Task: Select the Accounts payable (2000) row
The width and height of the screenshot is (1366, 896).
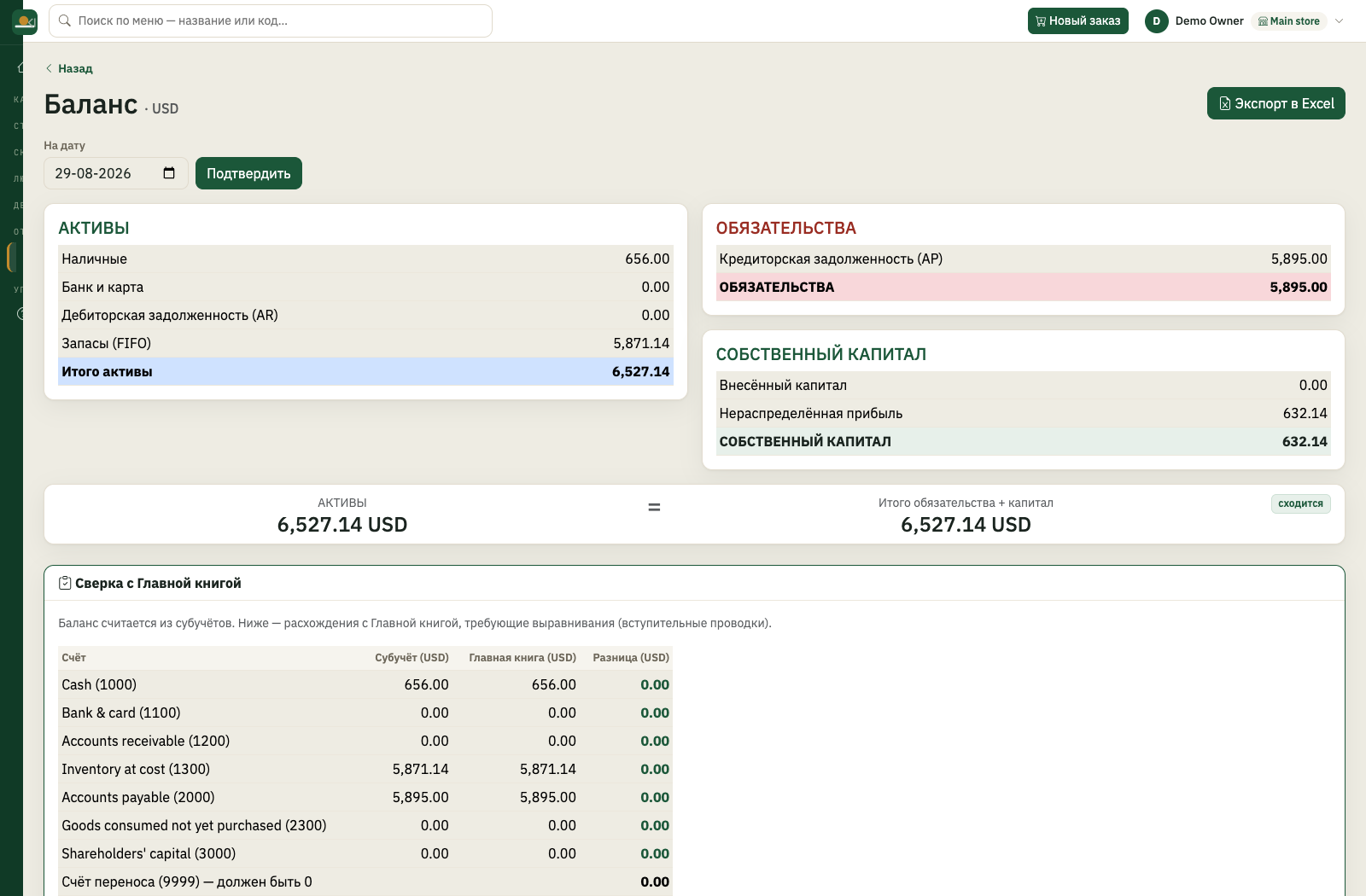Action: 365,797
